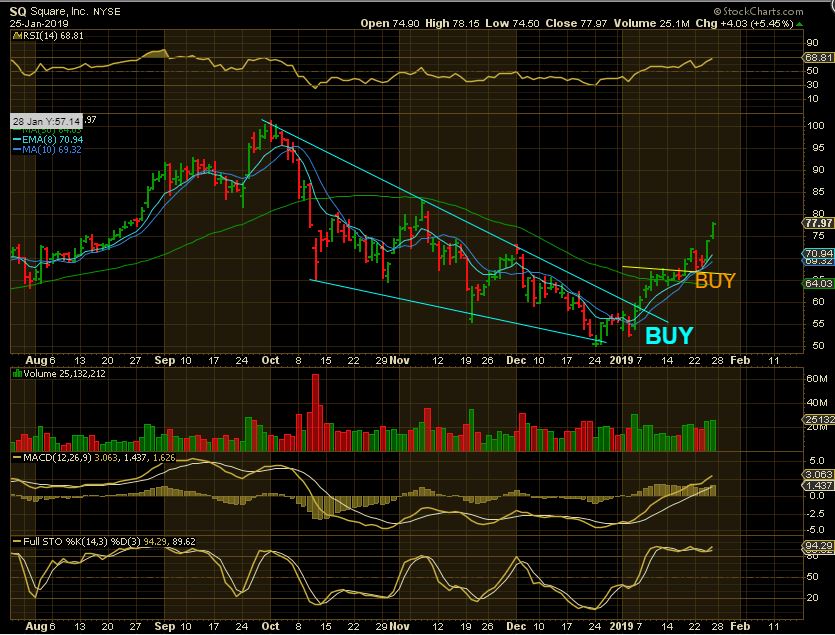Click the 1.437 tag on MACD scale

pyautogui.click(x=818, y=485)
